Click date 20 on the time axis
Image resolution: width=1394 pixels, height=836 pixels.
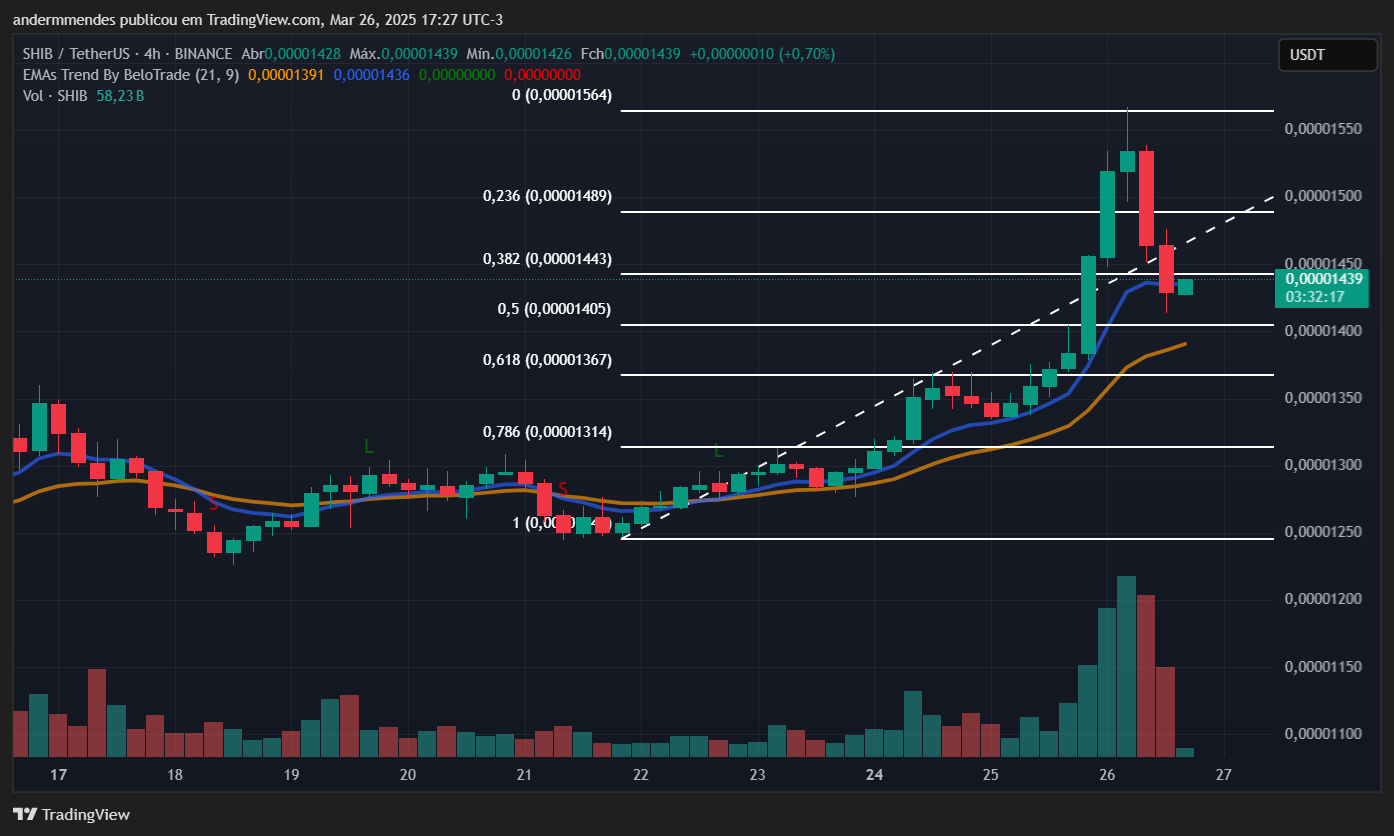tap(408, 775)
